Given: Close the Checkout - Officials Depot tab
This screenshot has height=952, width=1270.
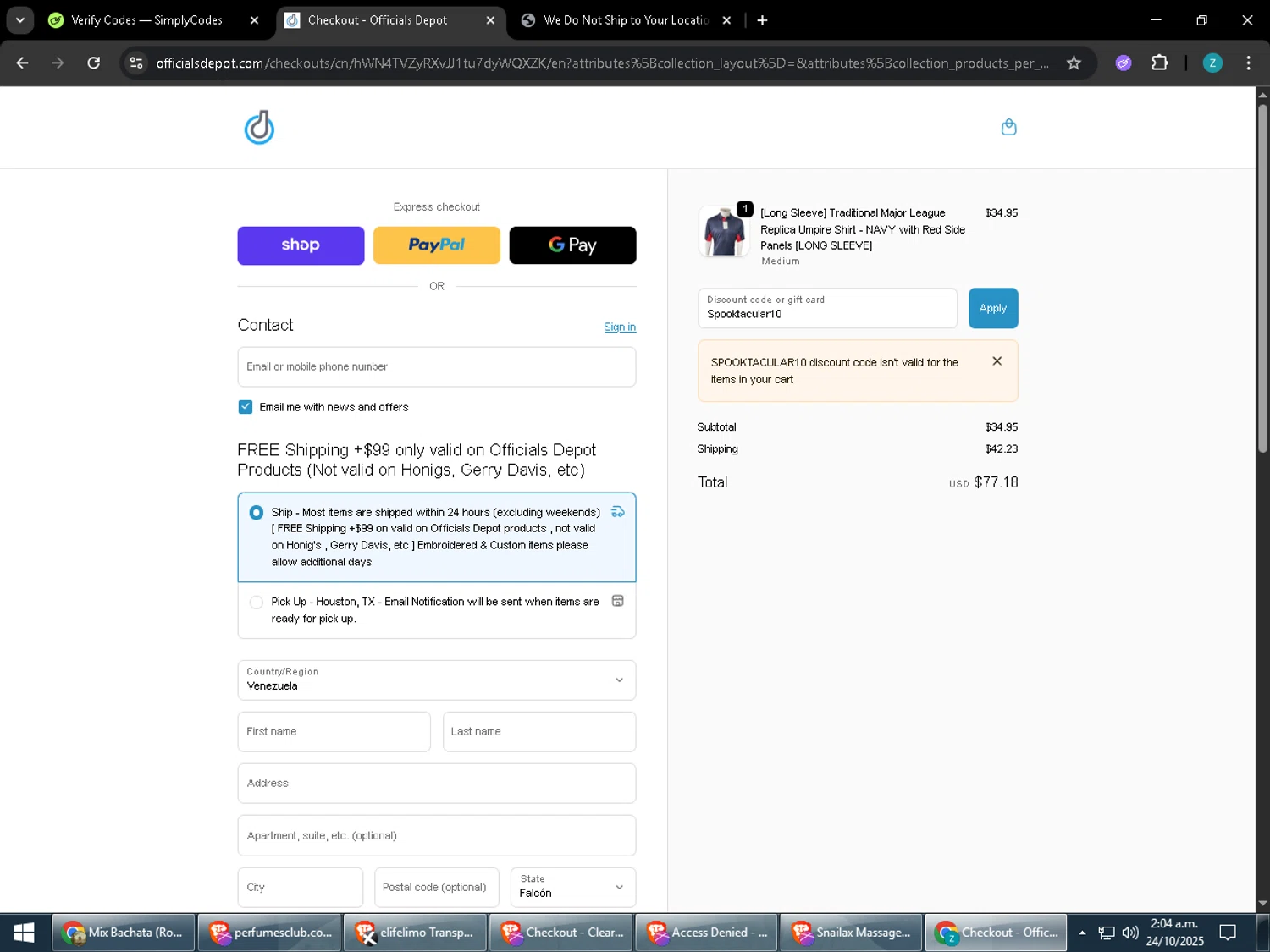Looking at the screenshot, I should pos(490,20).
